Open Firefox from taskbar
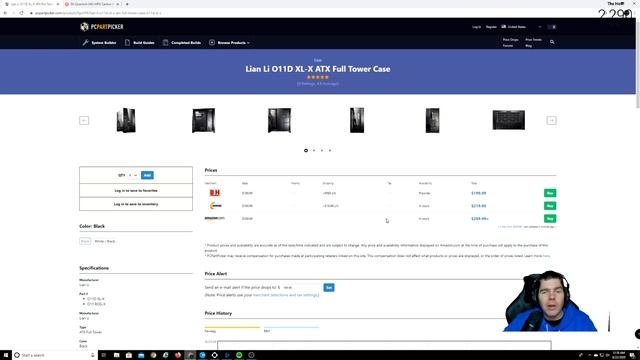 click(178, 355)
